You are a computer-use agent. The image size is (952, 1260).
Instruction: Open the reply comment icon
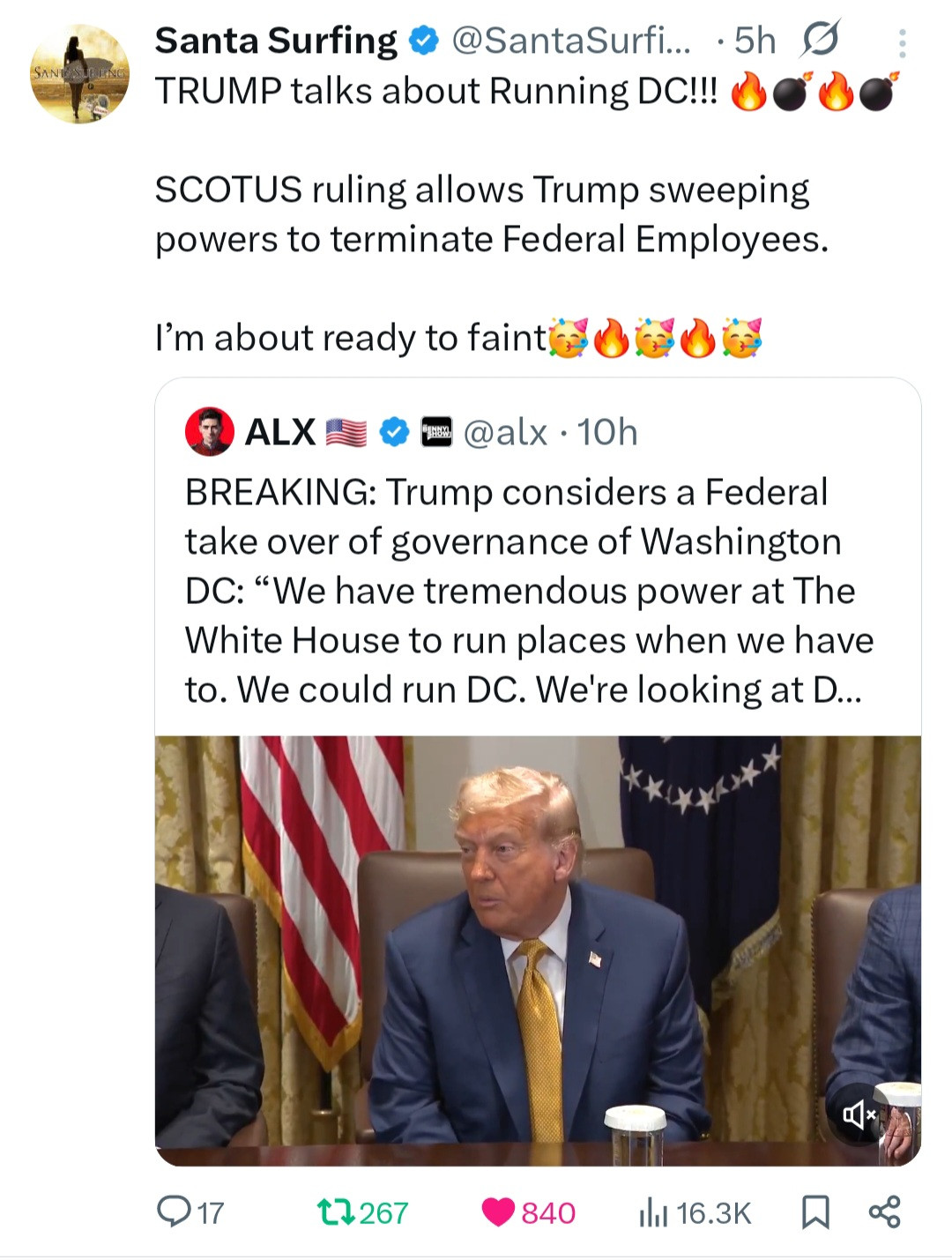pos(174,1212)
